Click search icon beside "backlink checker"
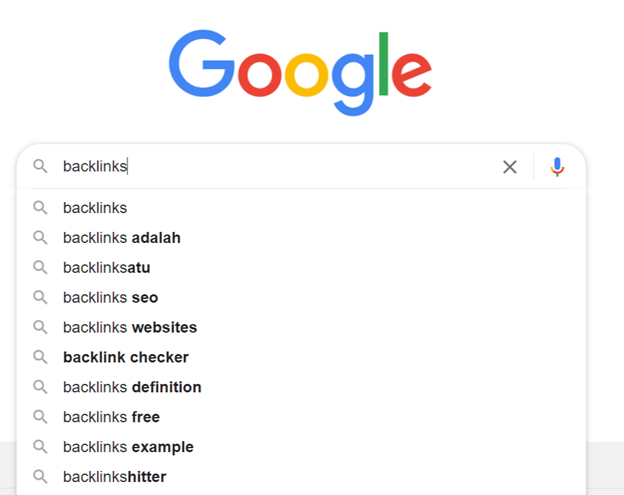This screenshot has height=495, width=624. pos(40,357)
